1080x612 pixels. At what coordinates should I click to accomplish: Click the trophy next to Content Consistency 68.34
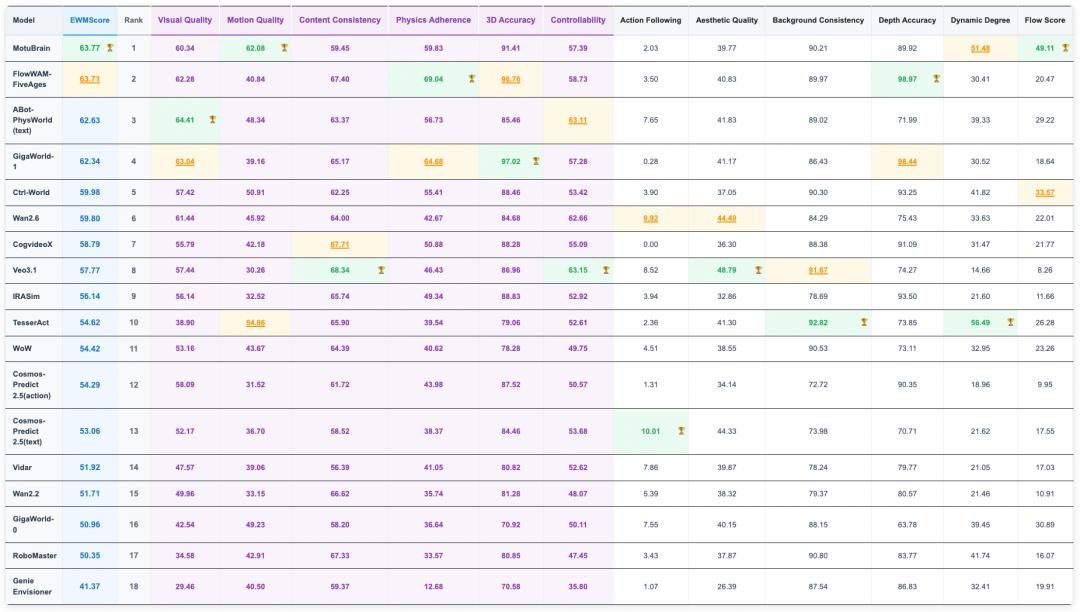coord(381,270)
